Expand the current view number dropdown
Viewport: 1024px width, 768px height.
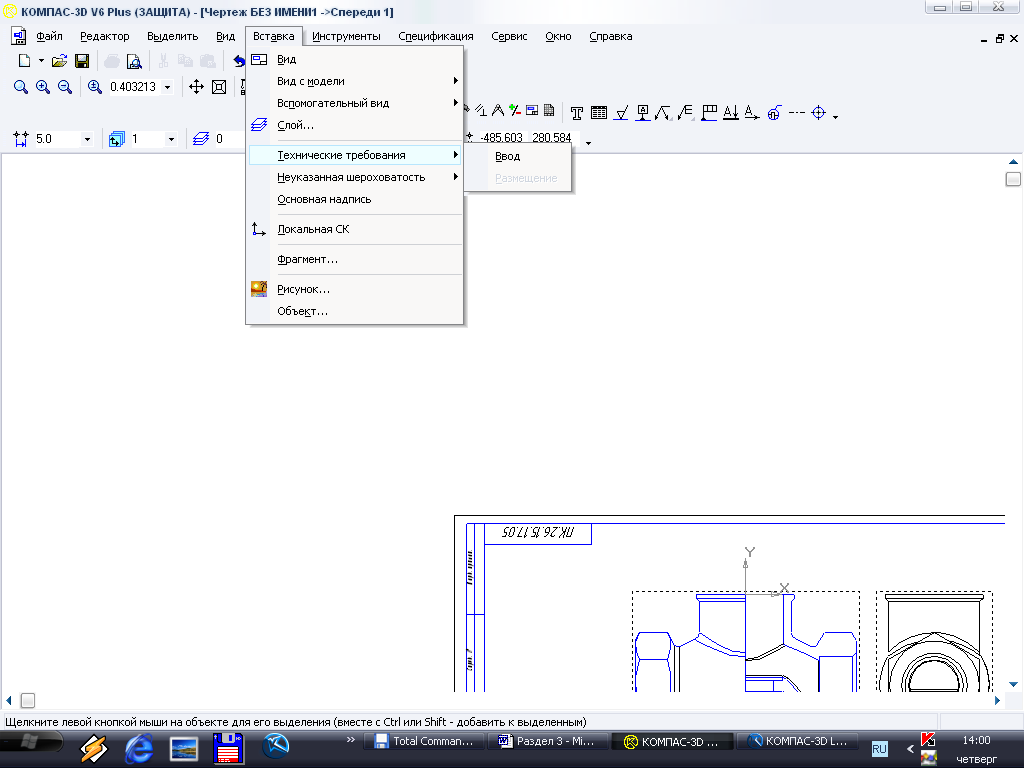pos(171,139)
